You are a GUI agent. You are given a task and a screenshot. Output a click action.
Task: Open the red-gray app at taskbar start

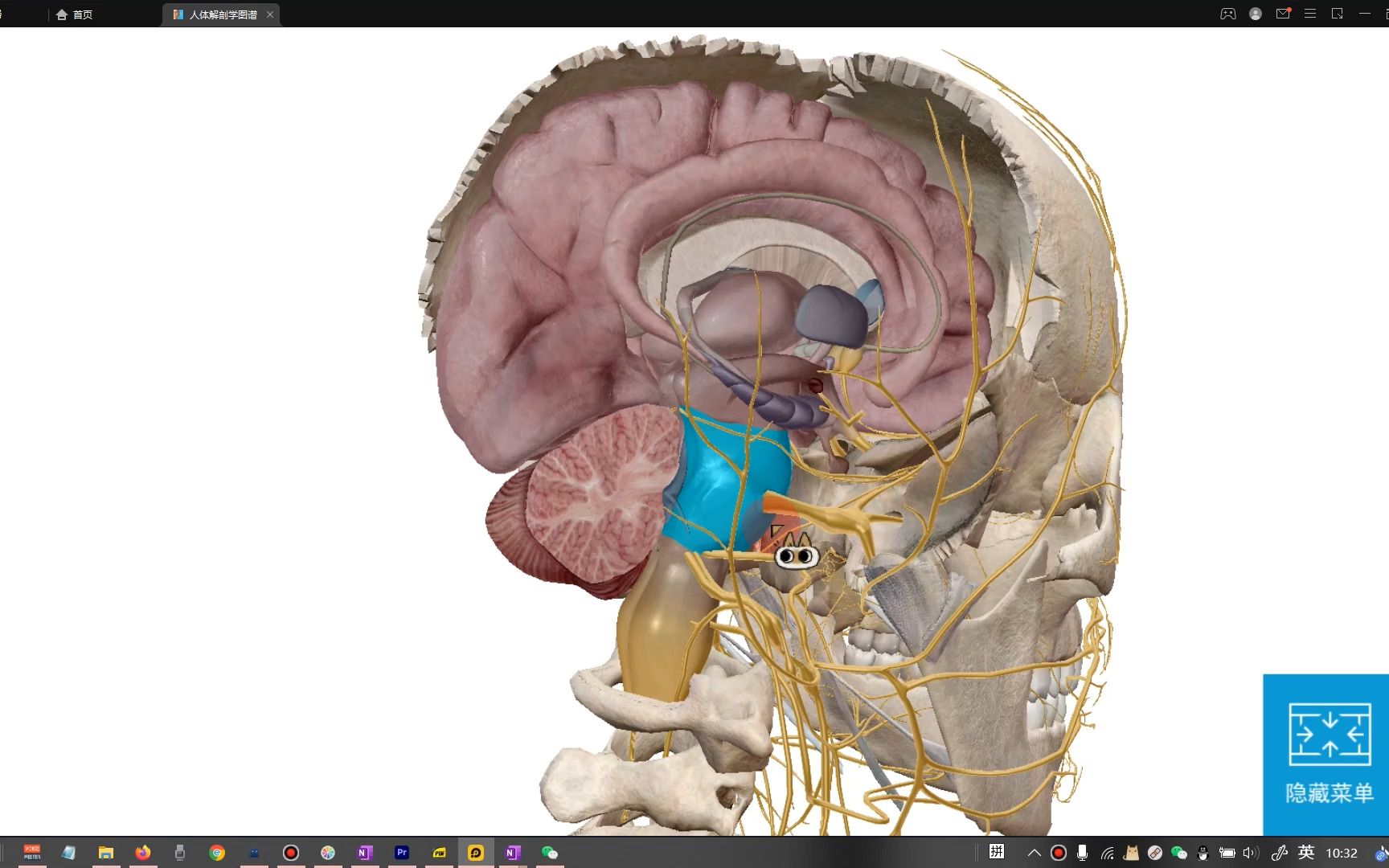pos(32,853)
